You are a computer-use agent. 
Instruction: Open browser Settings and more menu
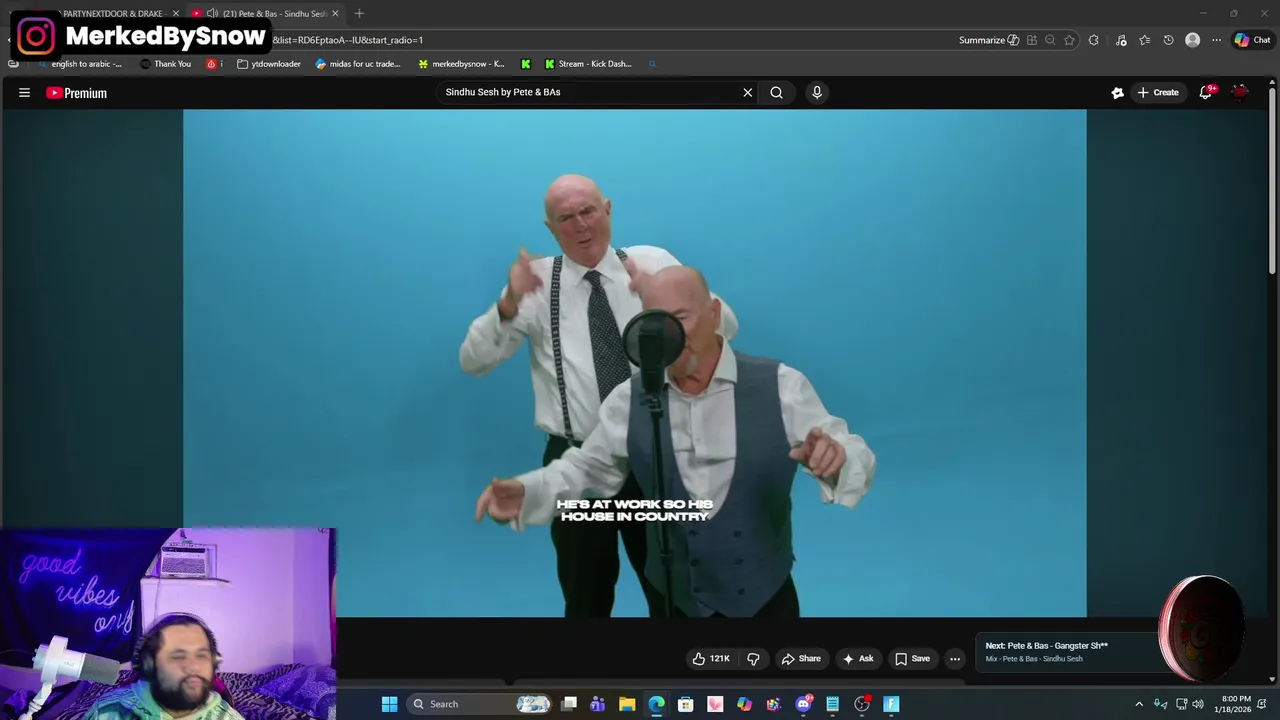point(1216,40)
